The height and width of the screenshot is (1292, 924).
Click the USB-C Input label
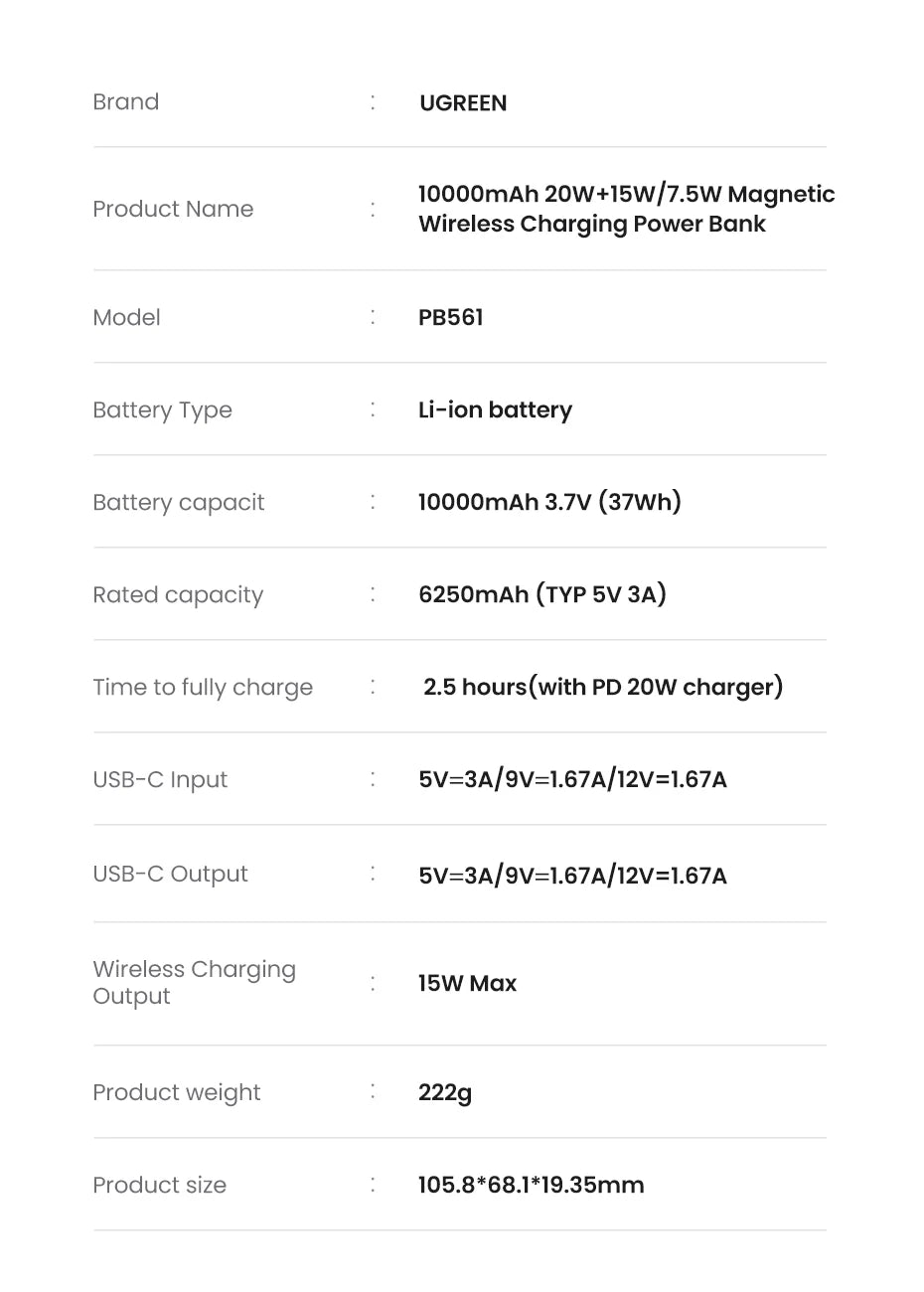[160, 780]
